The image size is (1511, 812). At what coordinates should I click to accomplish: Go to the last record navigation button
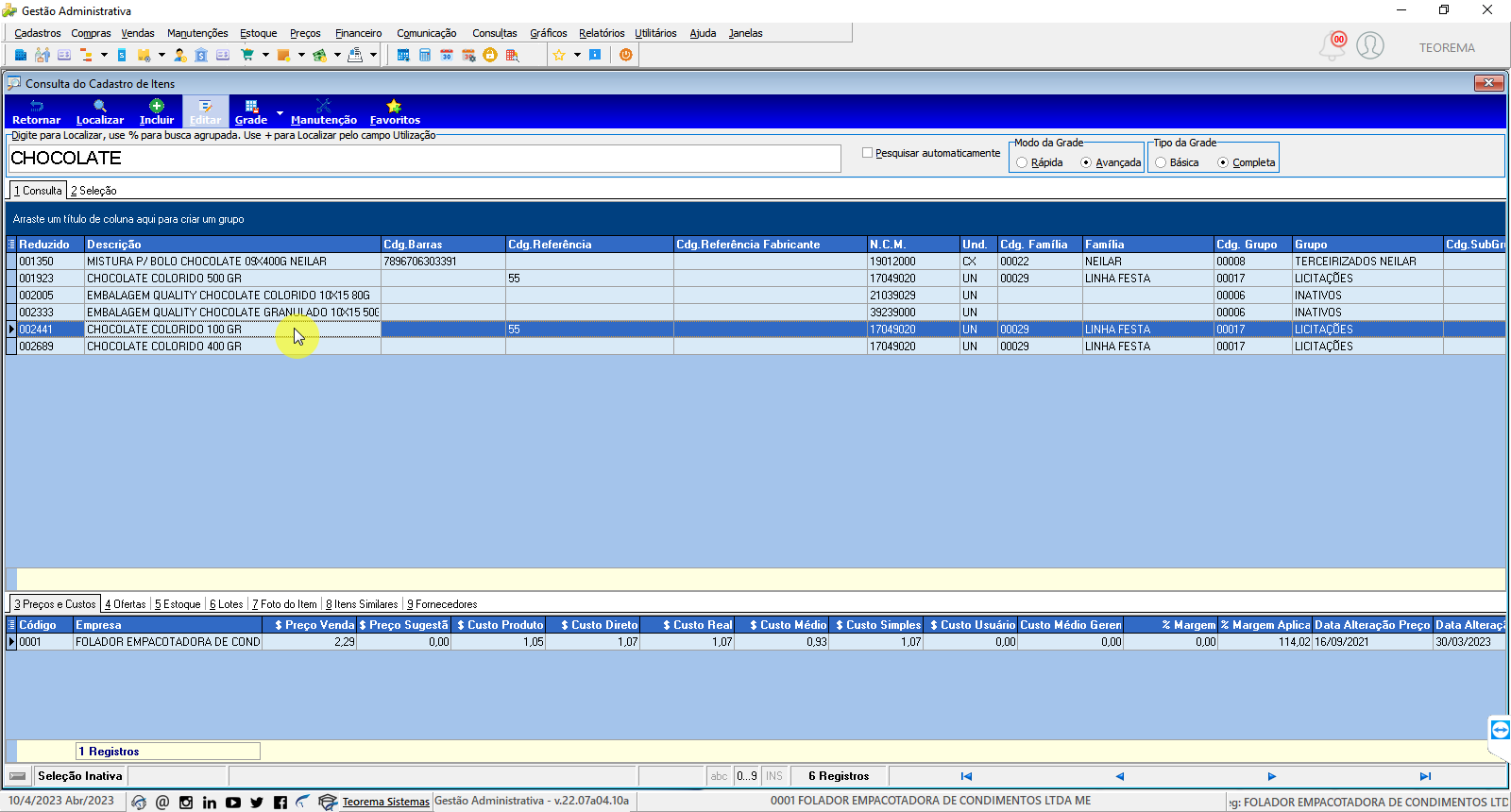[1425, 776]
